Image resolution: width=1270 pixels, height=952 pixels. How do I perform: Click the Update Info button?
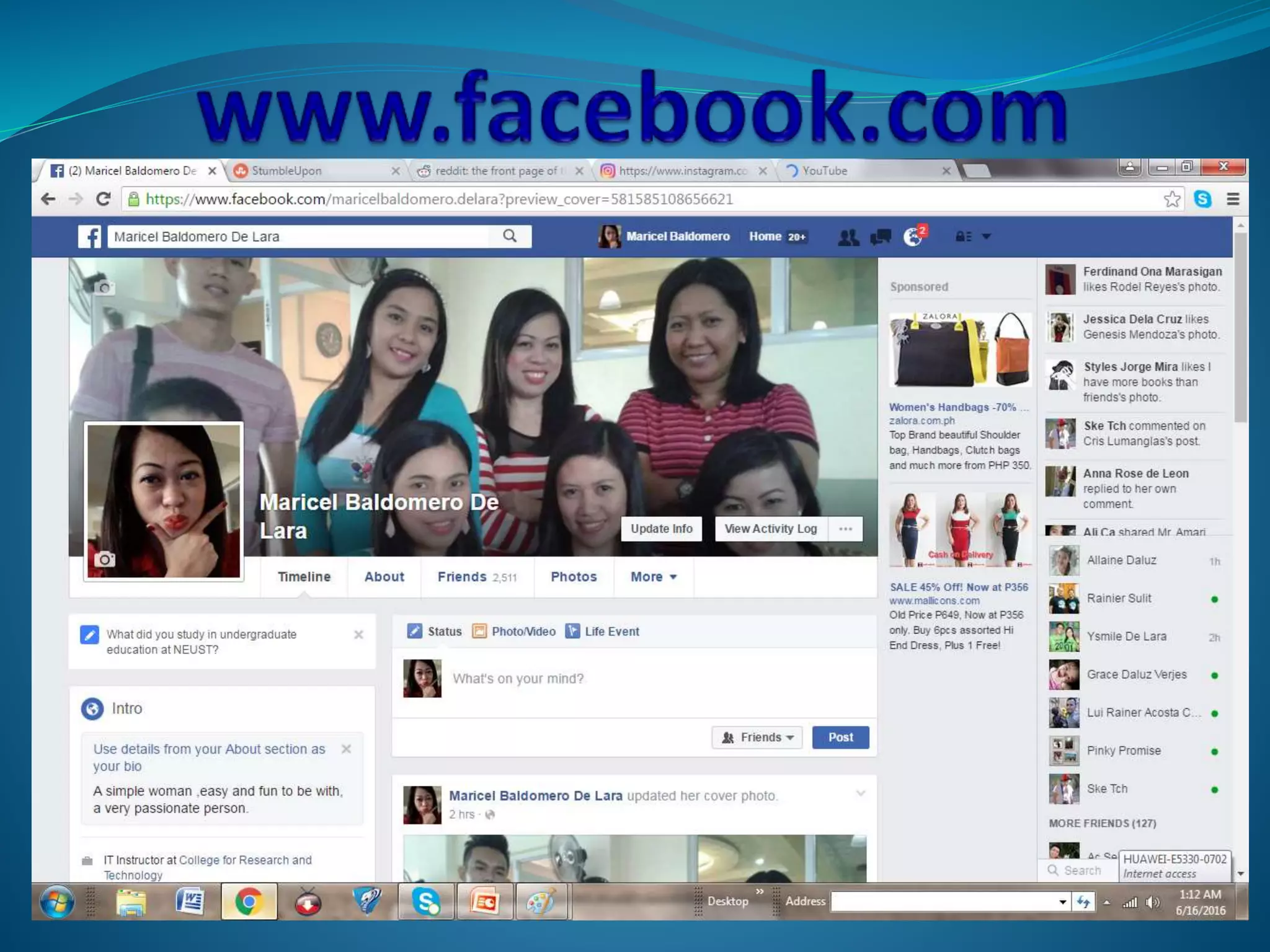[661, 529]
